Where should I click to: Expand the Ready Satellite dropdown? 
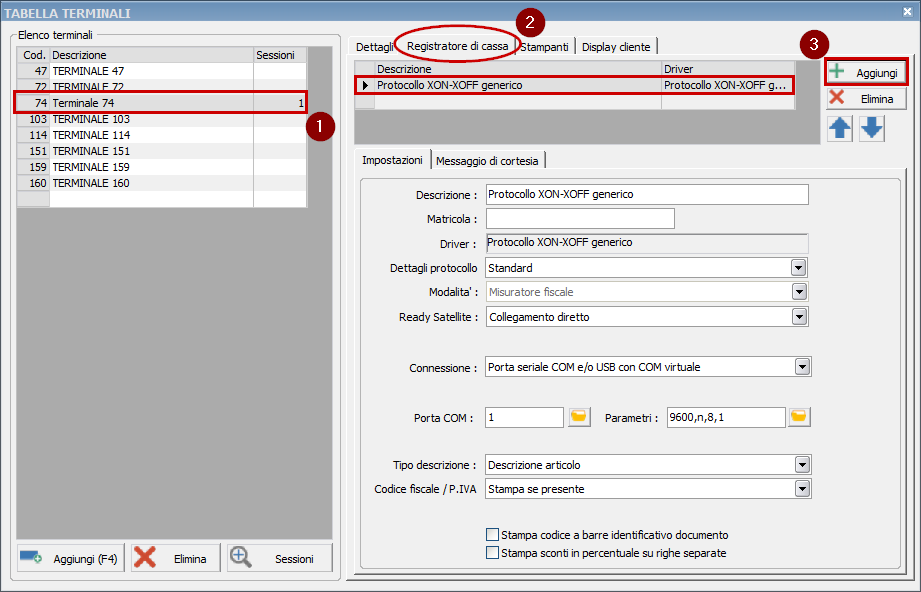click(796, 316)
